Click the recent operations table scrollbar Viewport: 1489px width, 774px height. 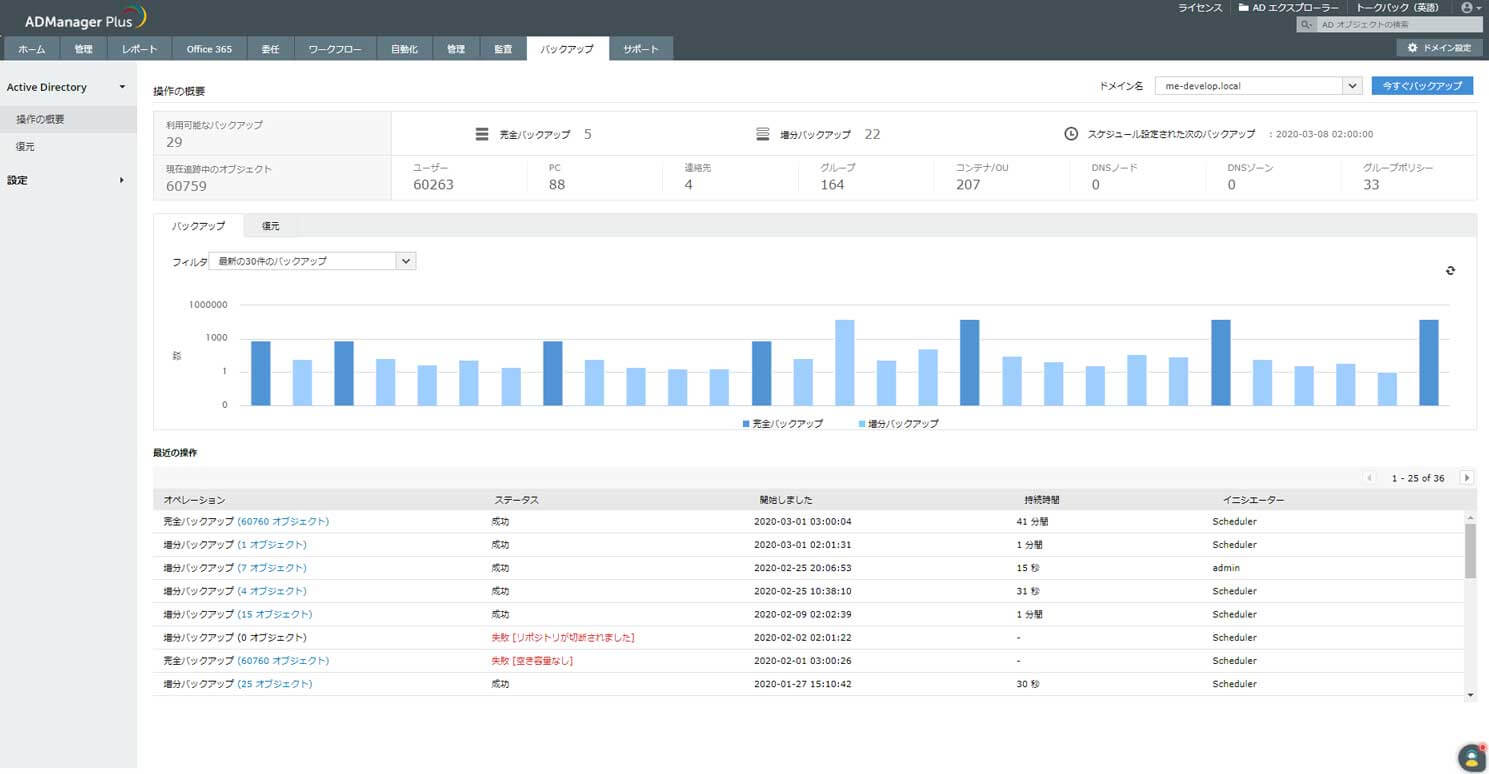point(1469,550)
